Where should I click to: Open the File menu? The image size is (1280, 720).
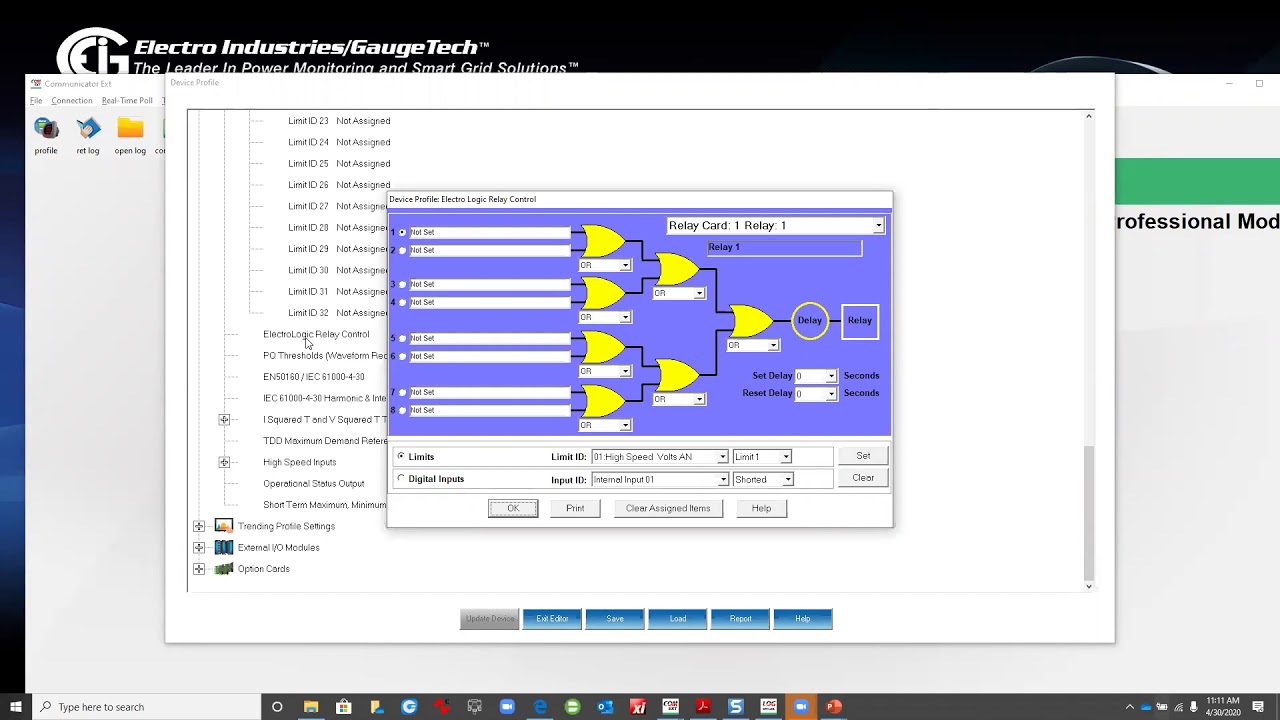coord(36,101)
